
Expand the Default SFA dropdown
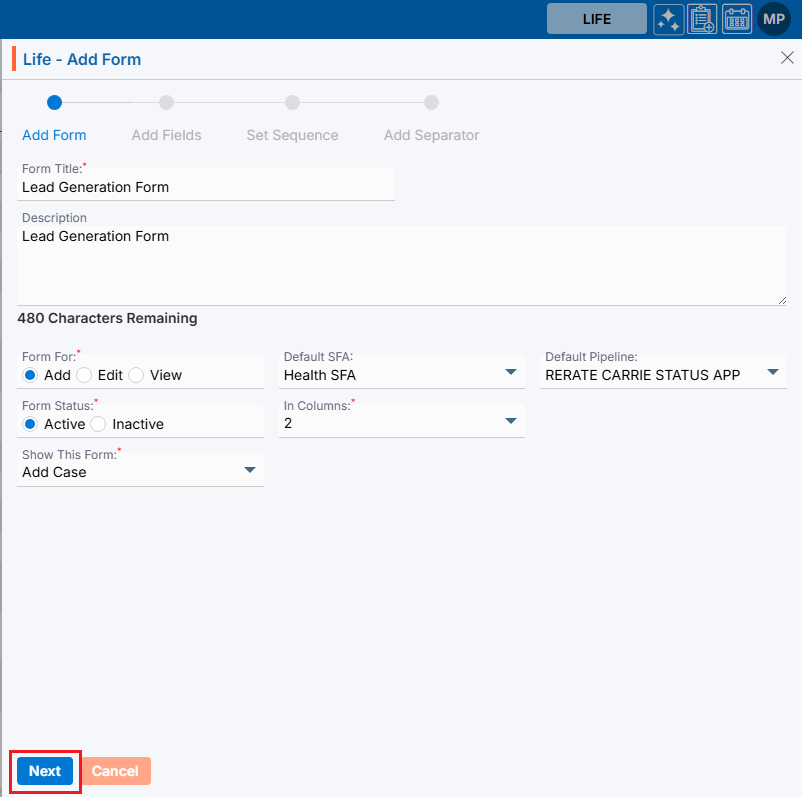pos(510,373)
